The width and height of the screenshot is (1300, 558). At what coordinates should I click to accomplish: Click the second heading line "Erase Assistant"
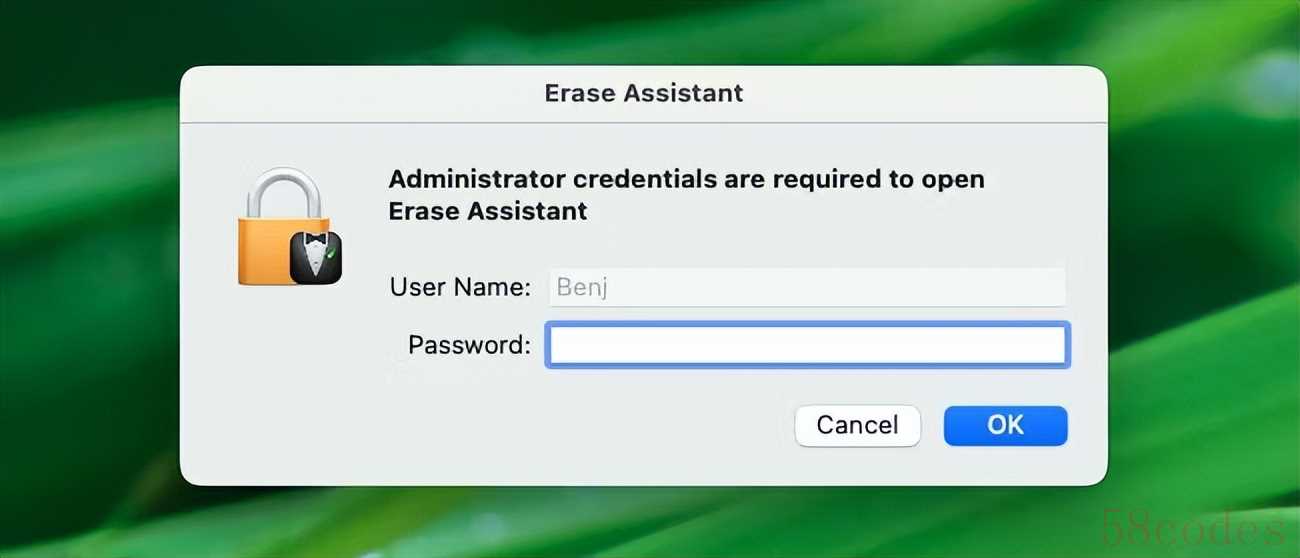coord(487,211)
